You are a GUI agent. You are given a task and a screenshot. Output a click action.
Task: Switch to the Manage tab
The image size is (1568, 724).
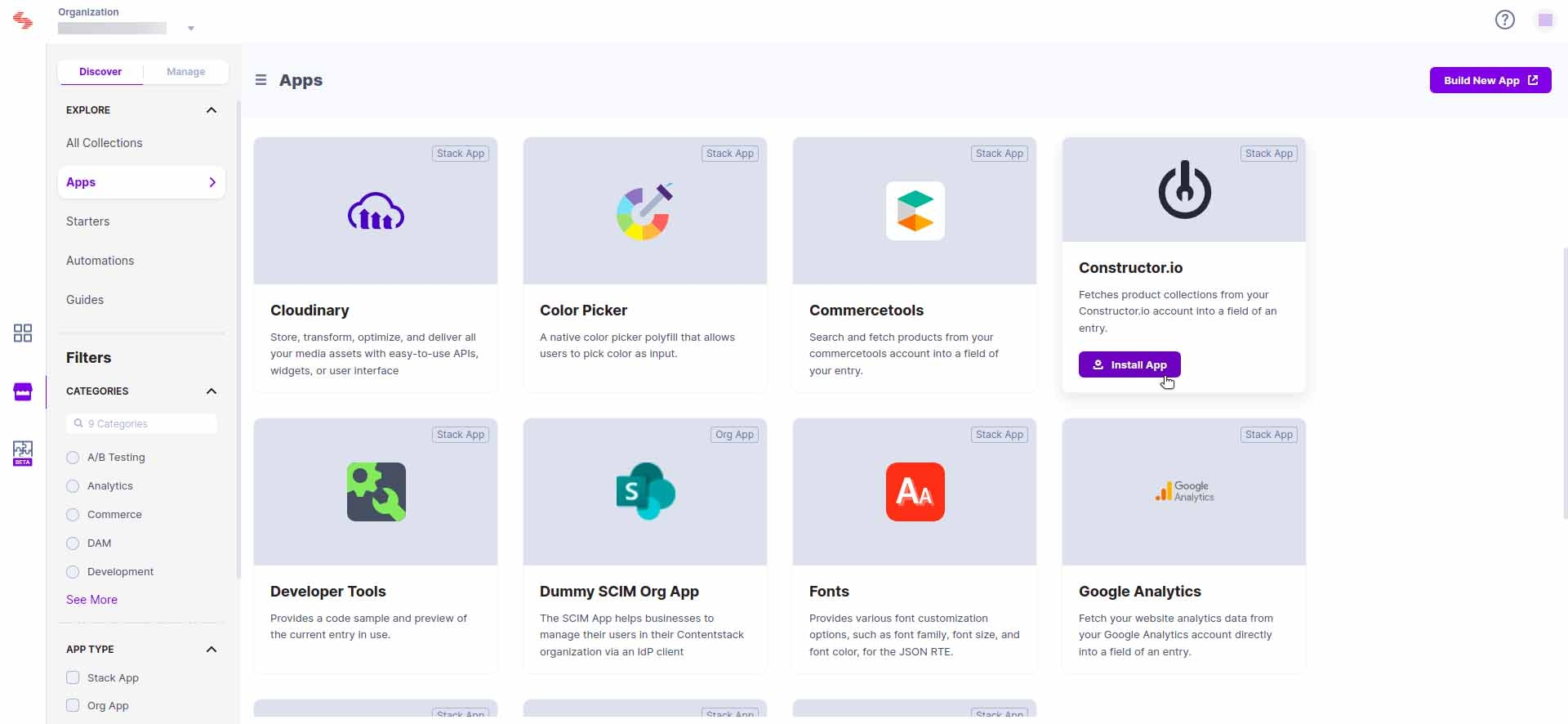(186, 72)
